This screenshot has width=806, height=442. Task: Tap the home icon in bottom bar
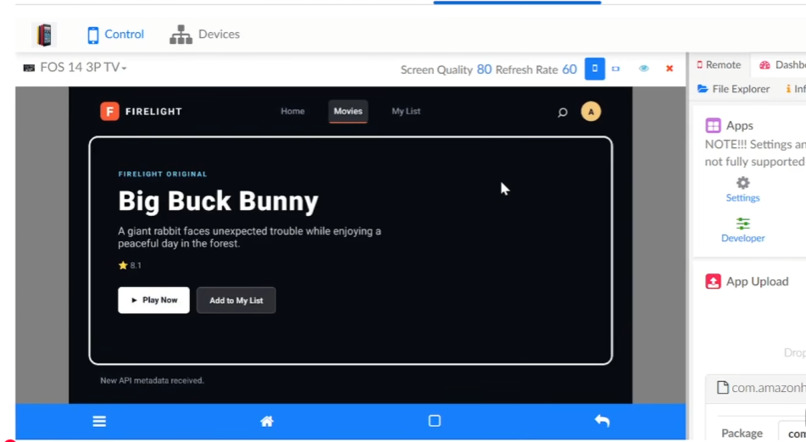click(267, 421)
